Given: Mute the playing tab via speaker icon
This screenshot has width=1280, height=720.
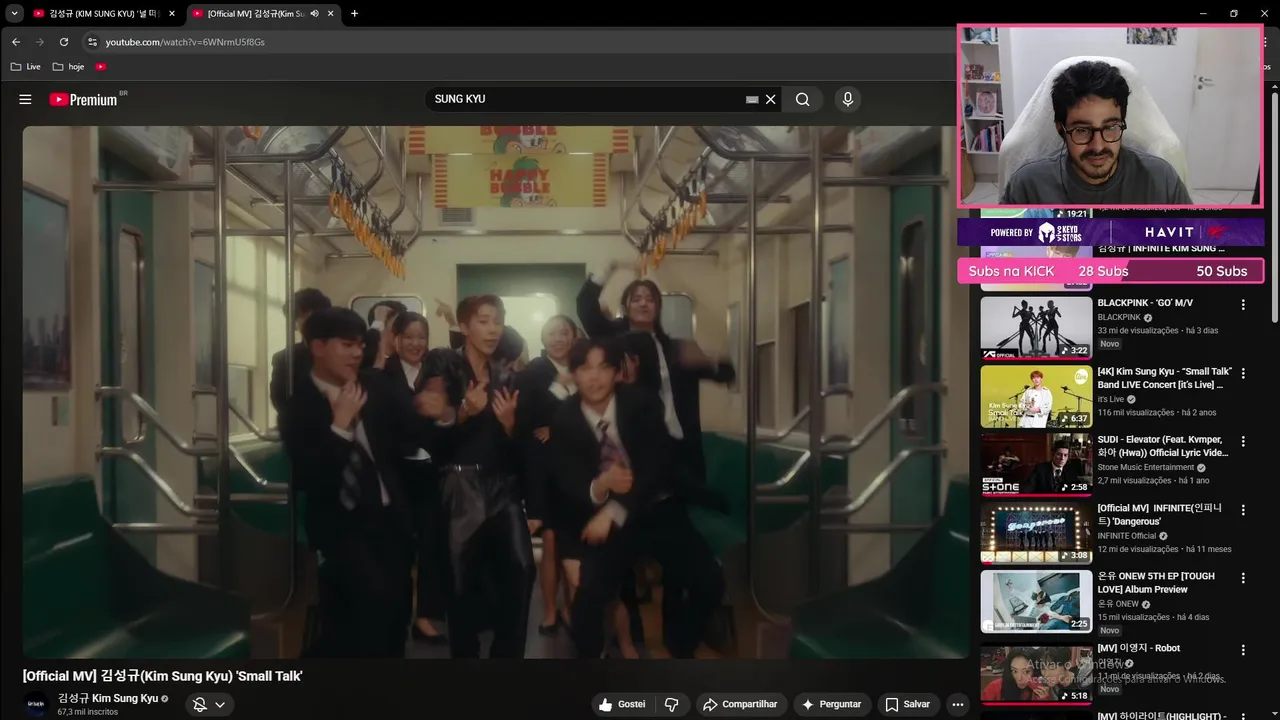Looking at the screenshot, I should pos(315,13).
